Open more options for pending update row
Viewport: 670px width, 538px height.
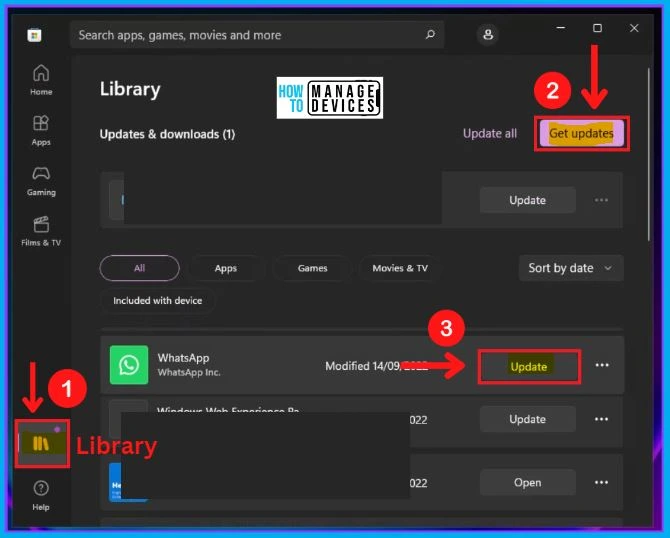point(601,200)
